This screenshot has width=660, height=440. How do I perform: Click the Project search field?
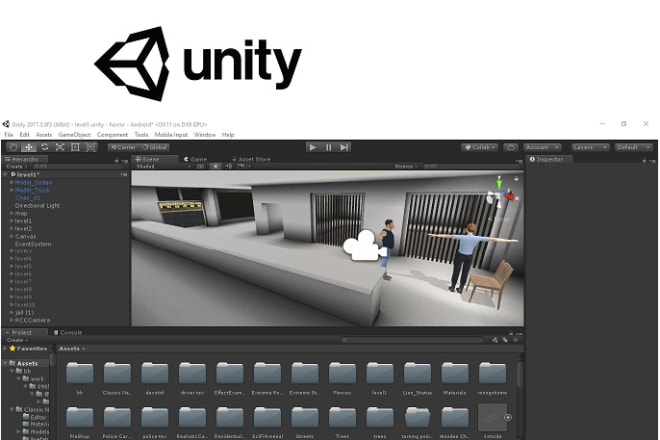(x=412, y=340)
